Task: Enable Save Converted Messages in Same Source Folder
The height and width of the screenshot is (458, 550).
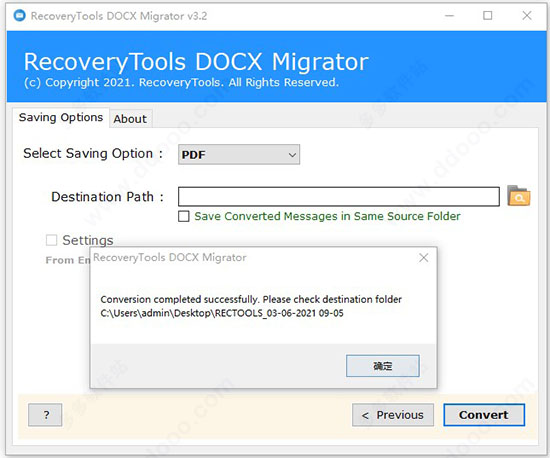Action: coord(183,216)
